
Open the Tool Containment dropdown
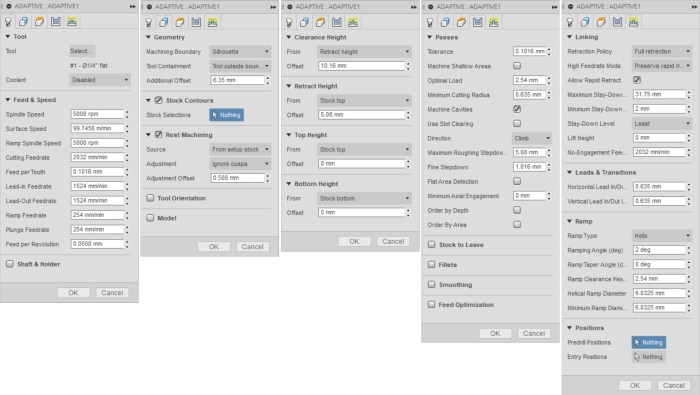click(240, 66)
